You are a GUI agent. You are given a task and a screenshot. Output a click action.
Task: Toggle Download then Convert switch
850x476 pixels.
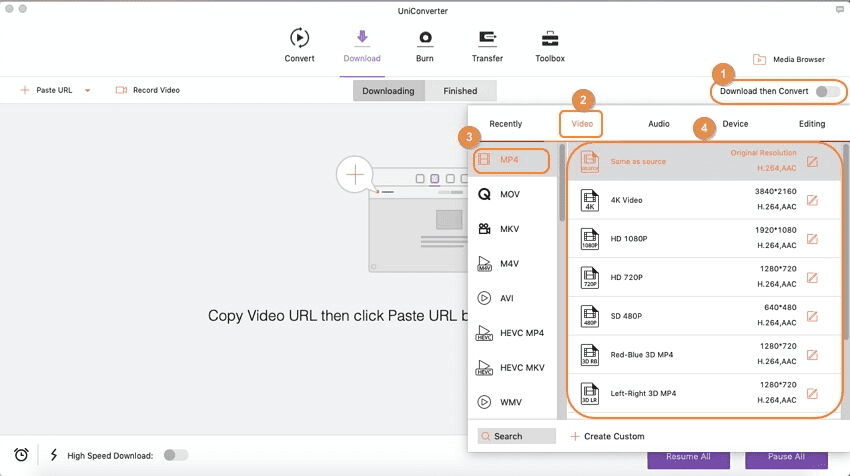(x=826, y=91)
